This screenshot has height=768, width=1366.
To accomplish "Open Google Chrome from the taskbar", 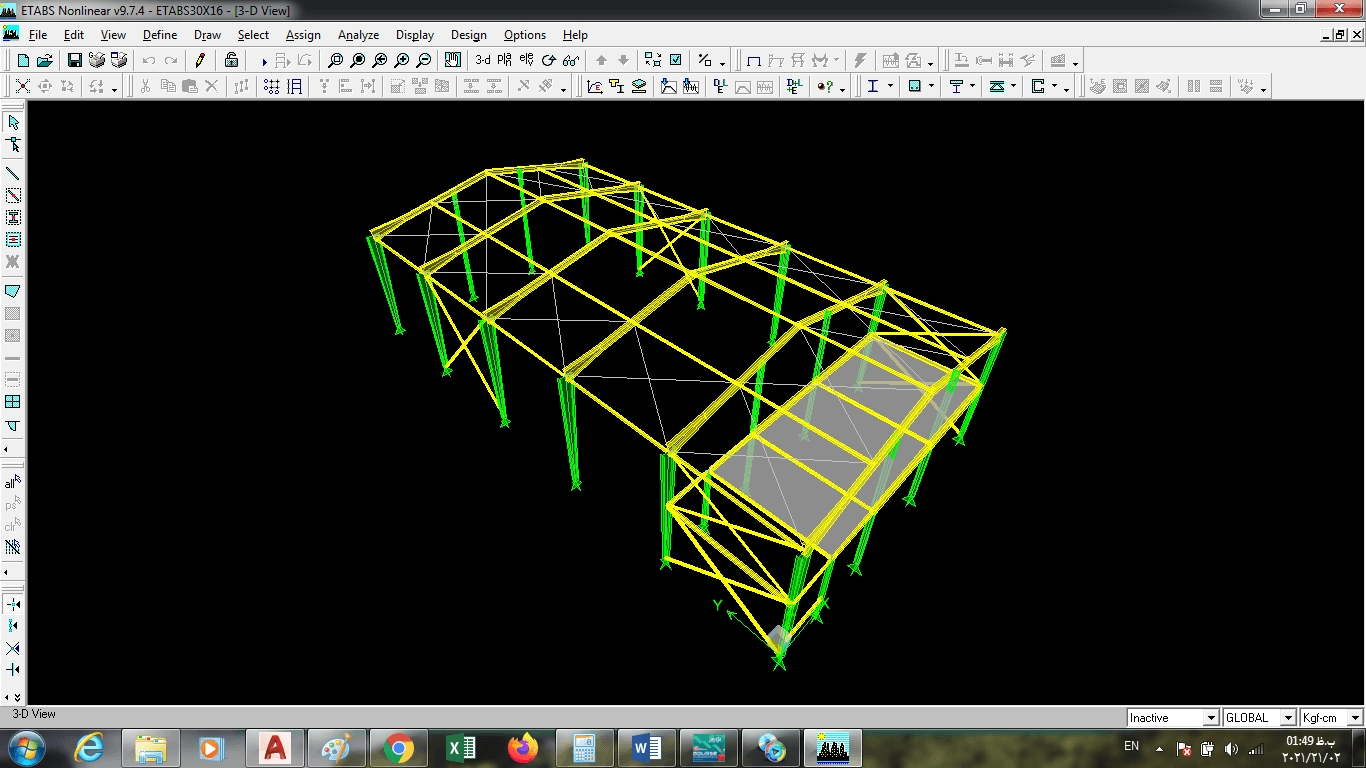I will point(398,748).
